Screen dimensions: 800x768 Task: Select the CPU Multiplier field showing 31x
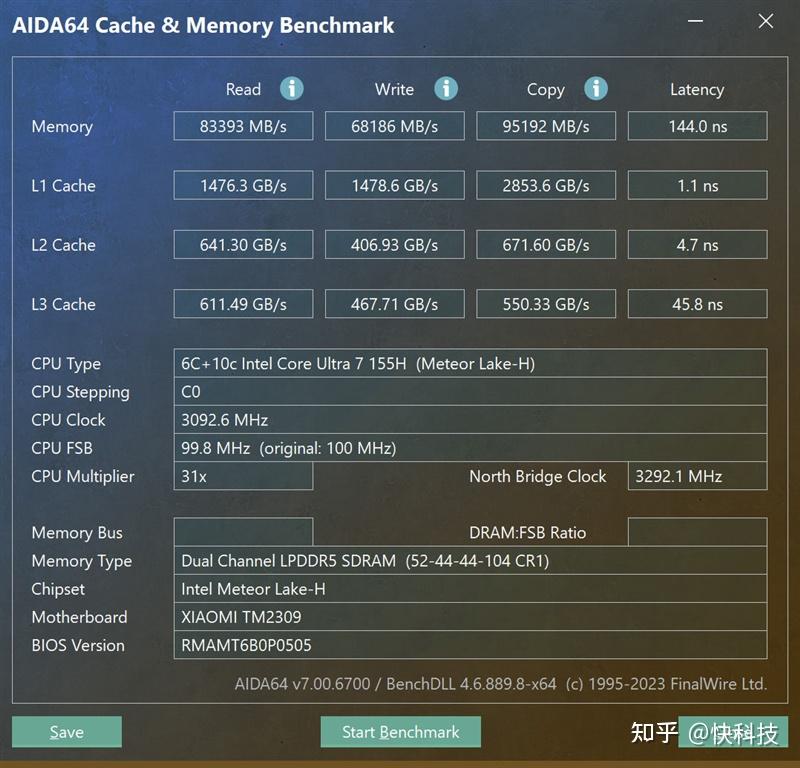[x=243, y=477]
